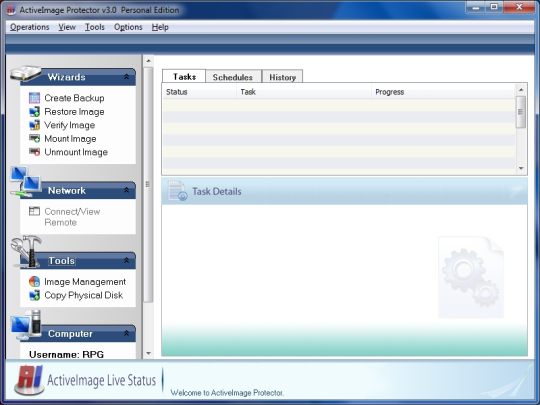The height and width of the screenshot is (405, 540).
Task: Open the View menu
Action: pyautogui.click(x=67, y=27)
